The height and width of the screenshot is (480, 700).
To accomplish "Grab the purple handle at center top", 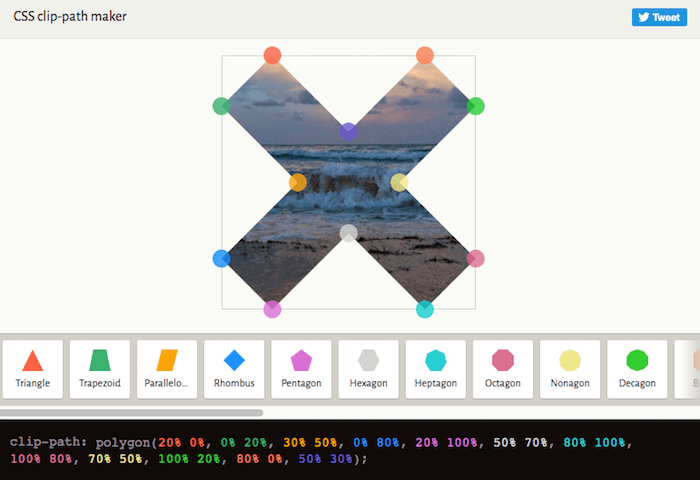I will (x=348, y=131).
